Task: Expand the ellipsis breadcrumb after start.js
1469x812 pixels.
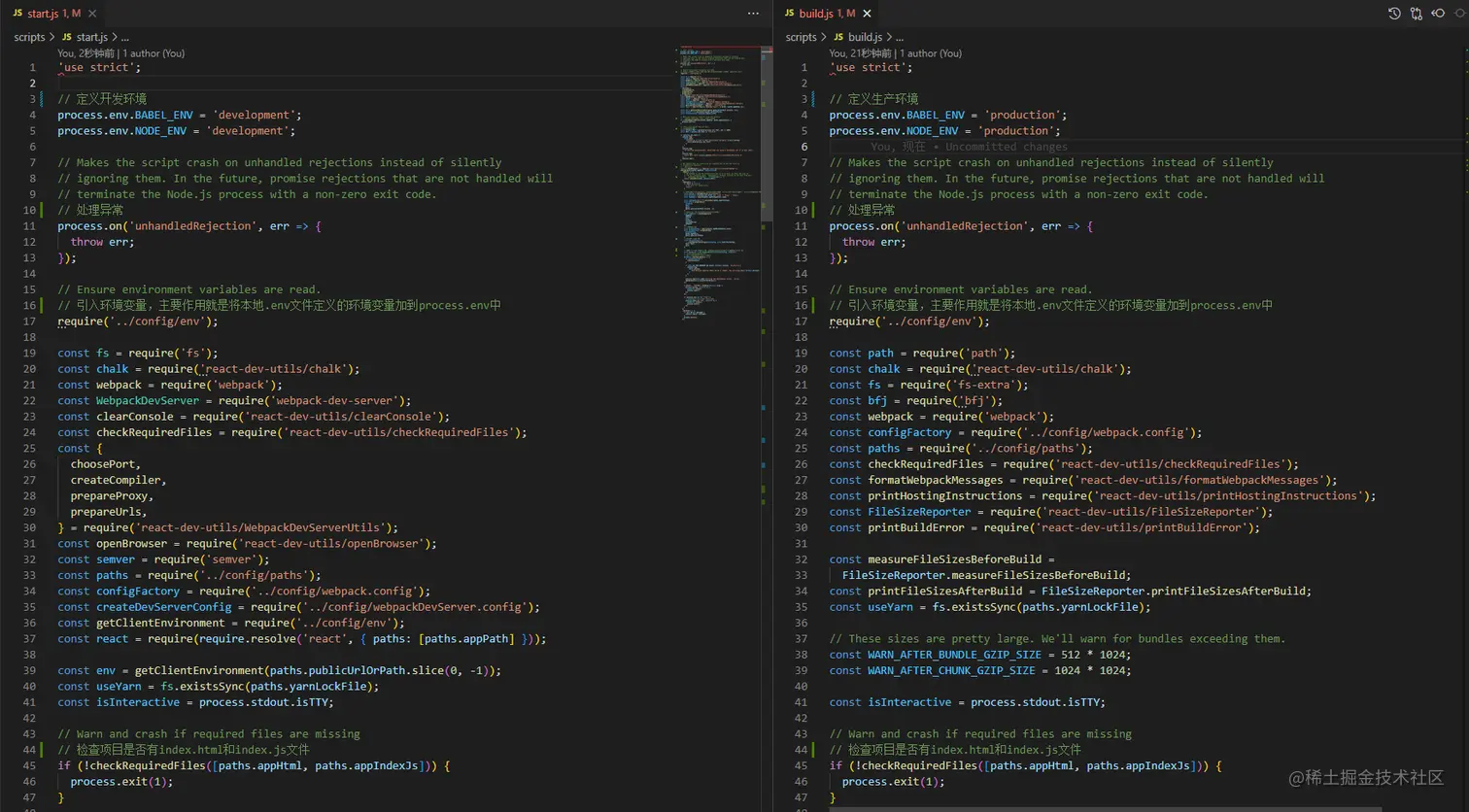Action: click(x=124, y=37)
